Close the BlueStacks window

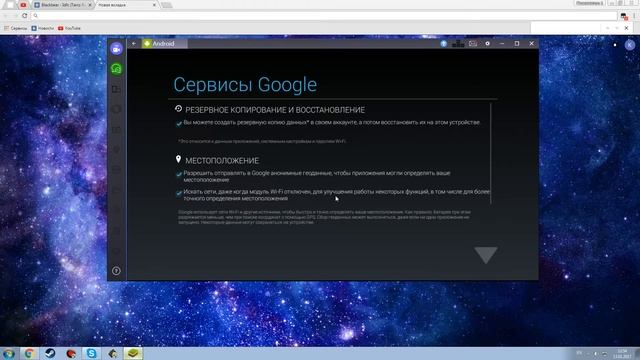(531, 43)
